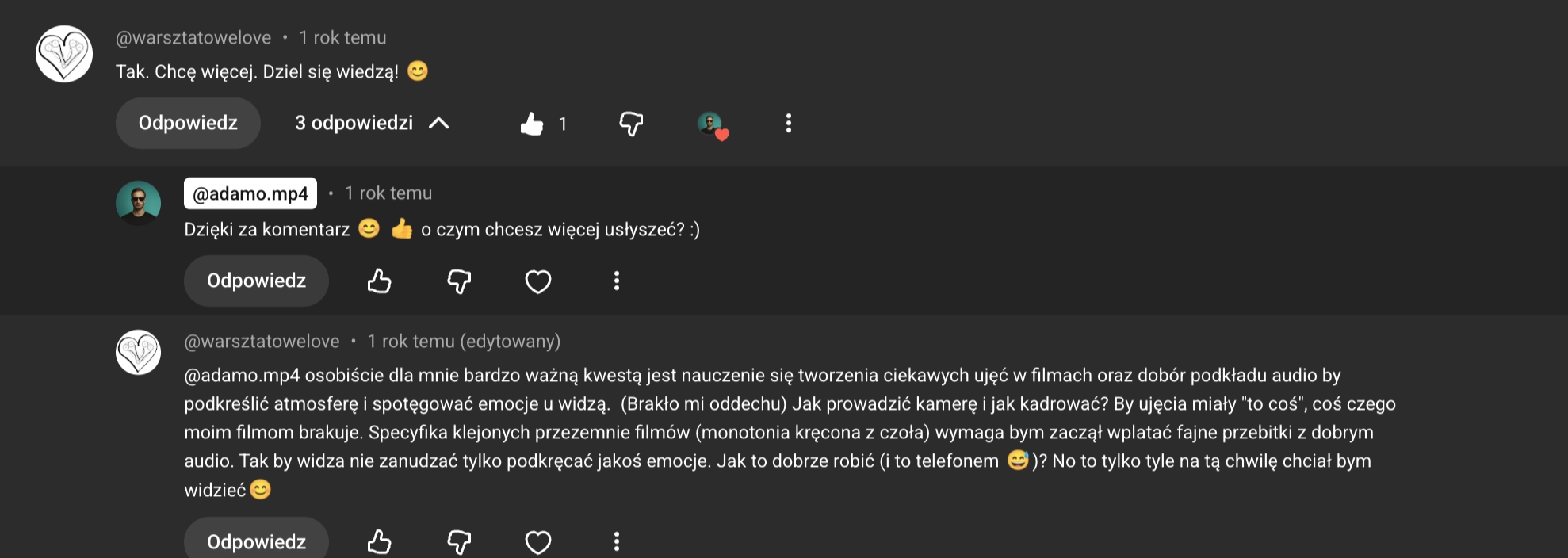Reply to the top @warsztatowelove comment
Image resolution: width=1568 pixels, height=558 pixels.
[x=188, y=124]
